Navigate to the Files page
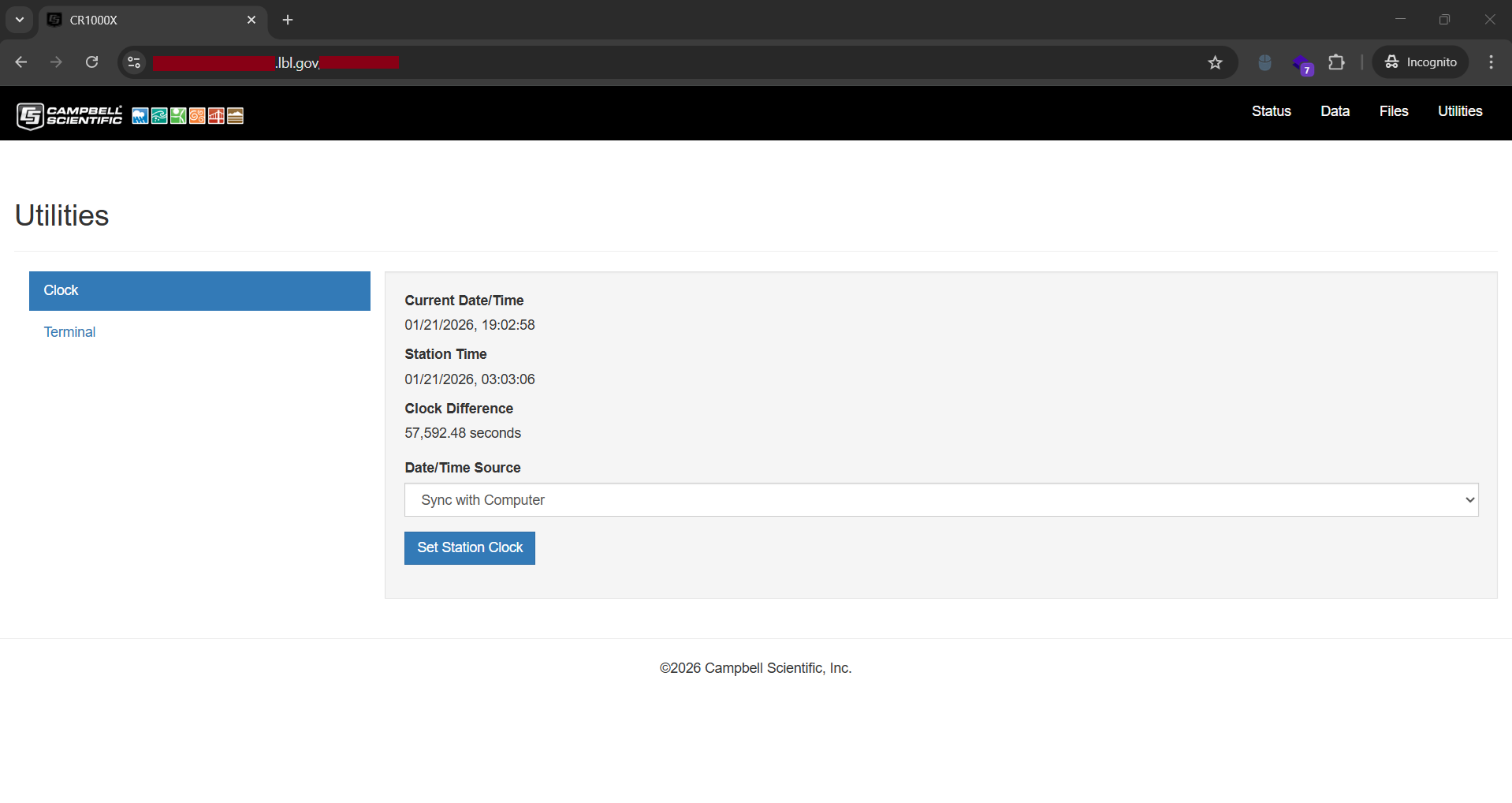1512x803 pixels. (x=1393, y=111)
